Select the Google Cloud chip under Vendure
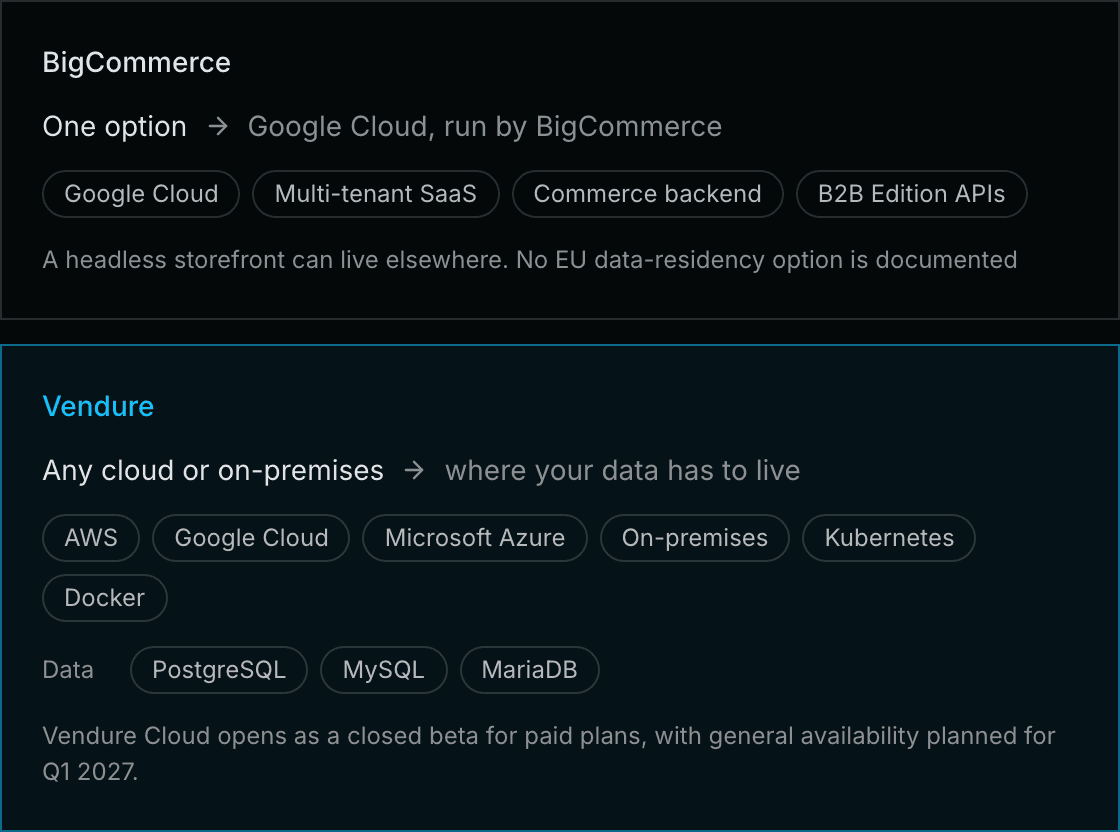 [x=251, y=538]
